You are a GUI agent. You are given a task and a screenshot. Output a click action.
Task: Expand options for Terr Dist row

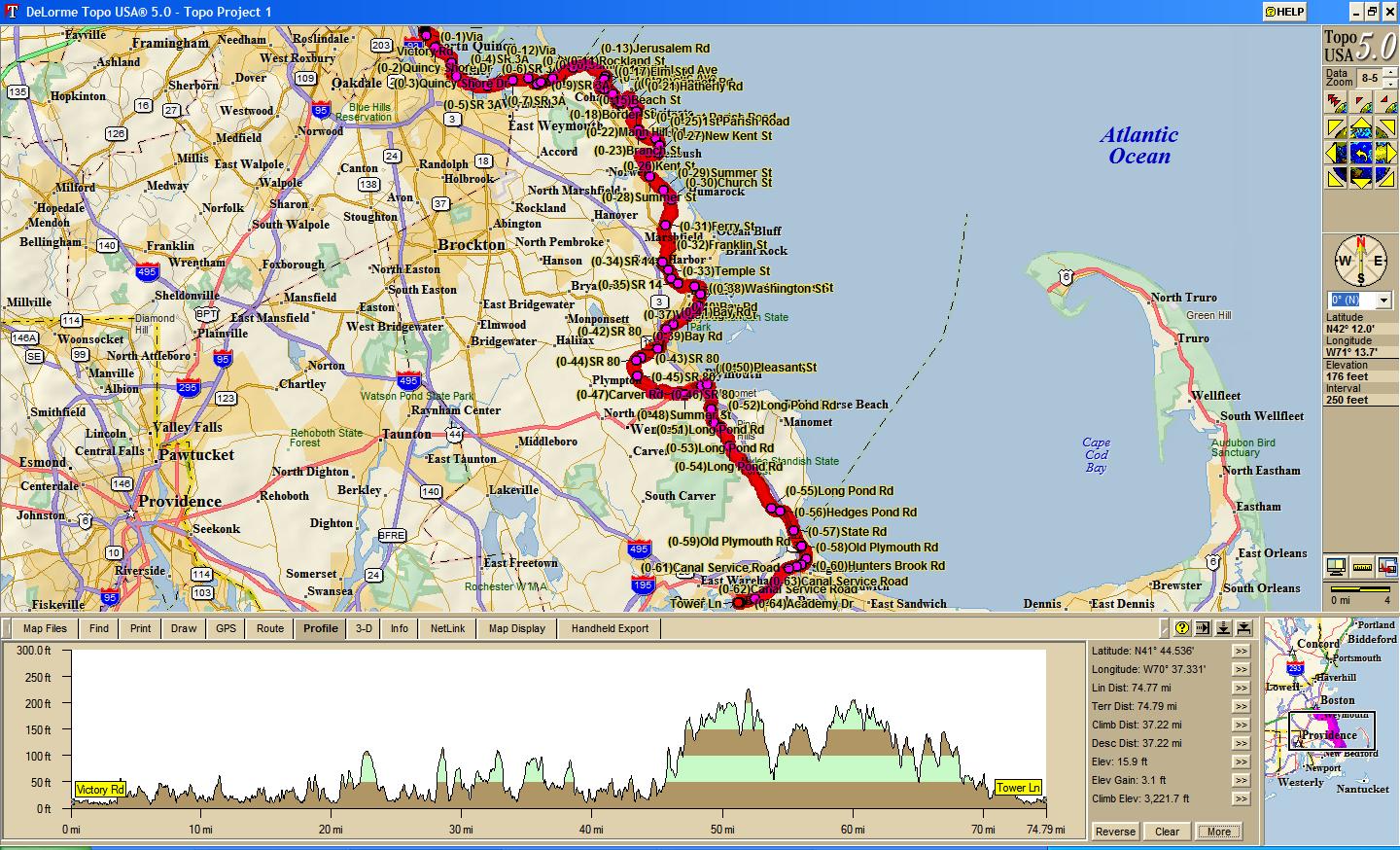coord(1241,706)
